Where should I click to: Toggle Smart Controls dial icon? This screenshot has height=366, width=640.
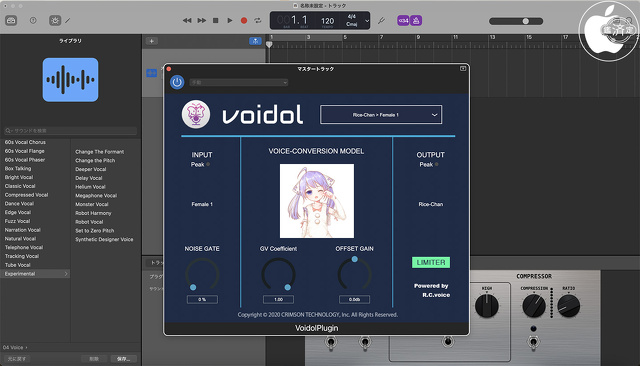(55, 20)
